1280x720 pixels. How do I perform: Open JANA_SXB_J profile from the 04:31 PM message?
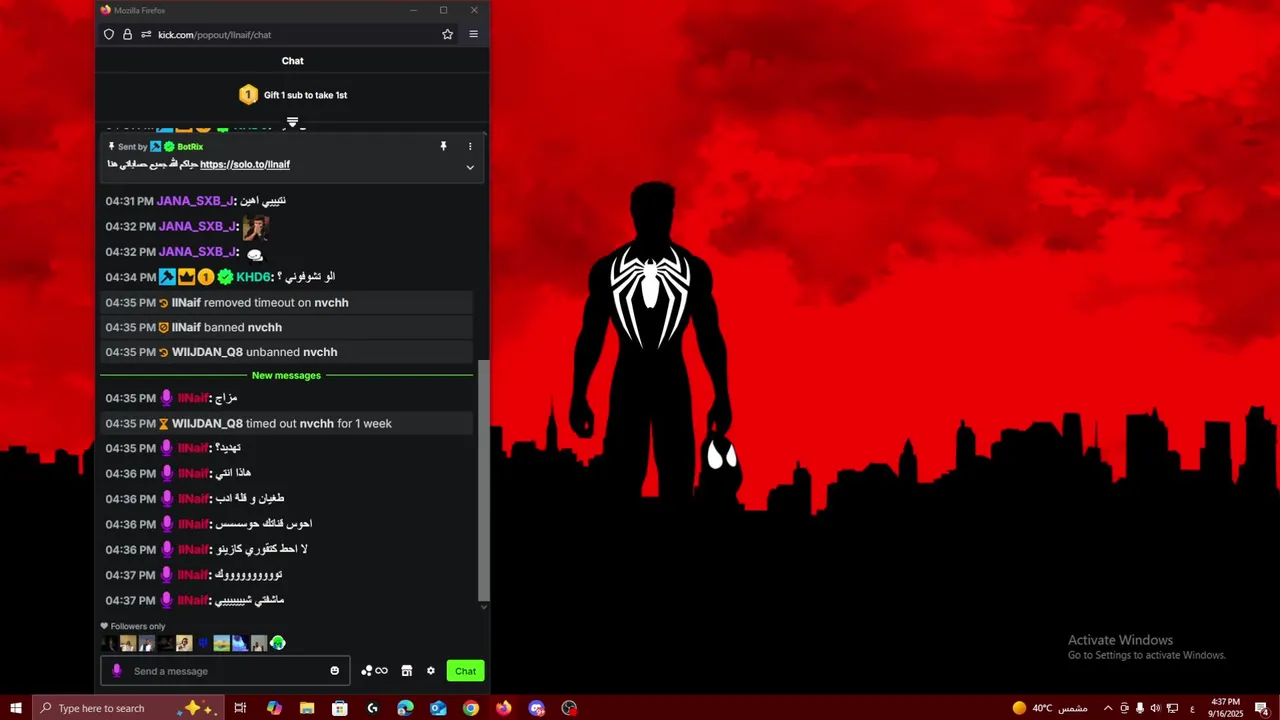[195, 201]
